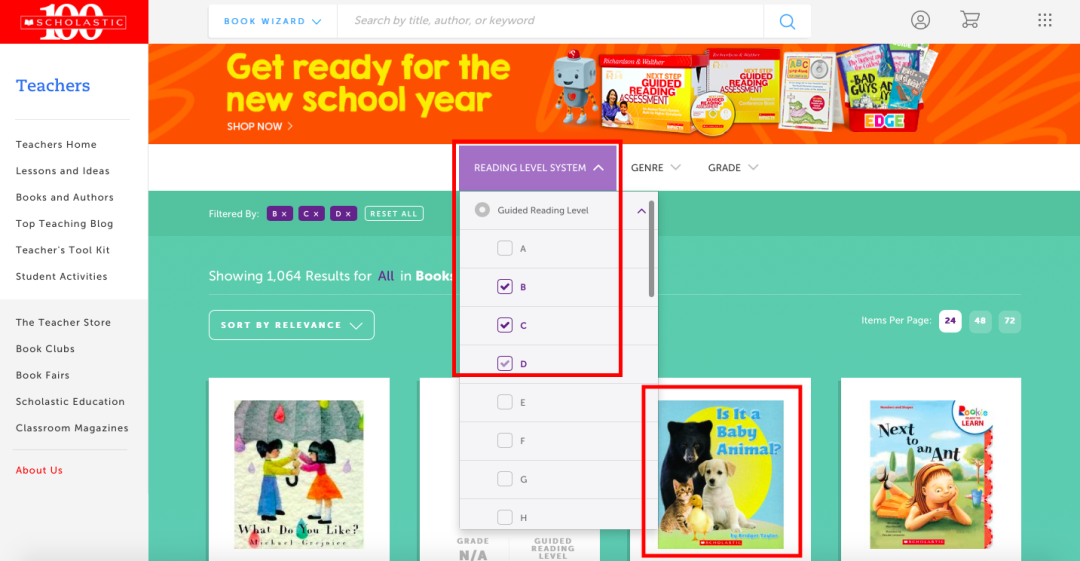The image size is (1080, 561).
Task: Open the apps grid menu icon
Action: click(x=1045, y=20)
